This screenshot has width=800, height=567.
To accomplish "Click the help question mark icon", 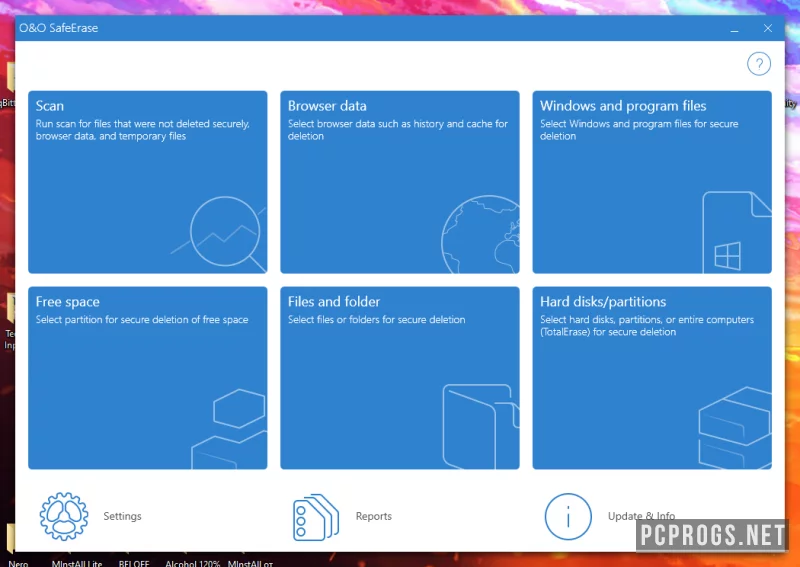I will 759,64.
